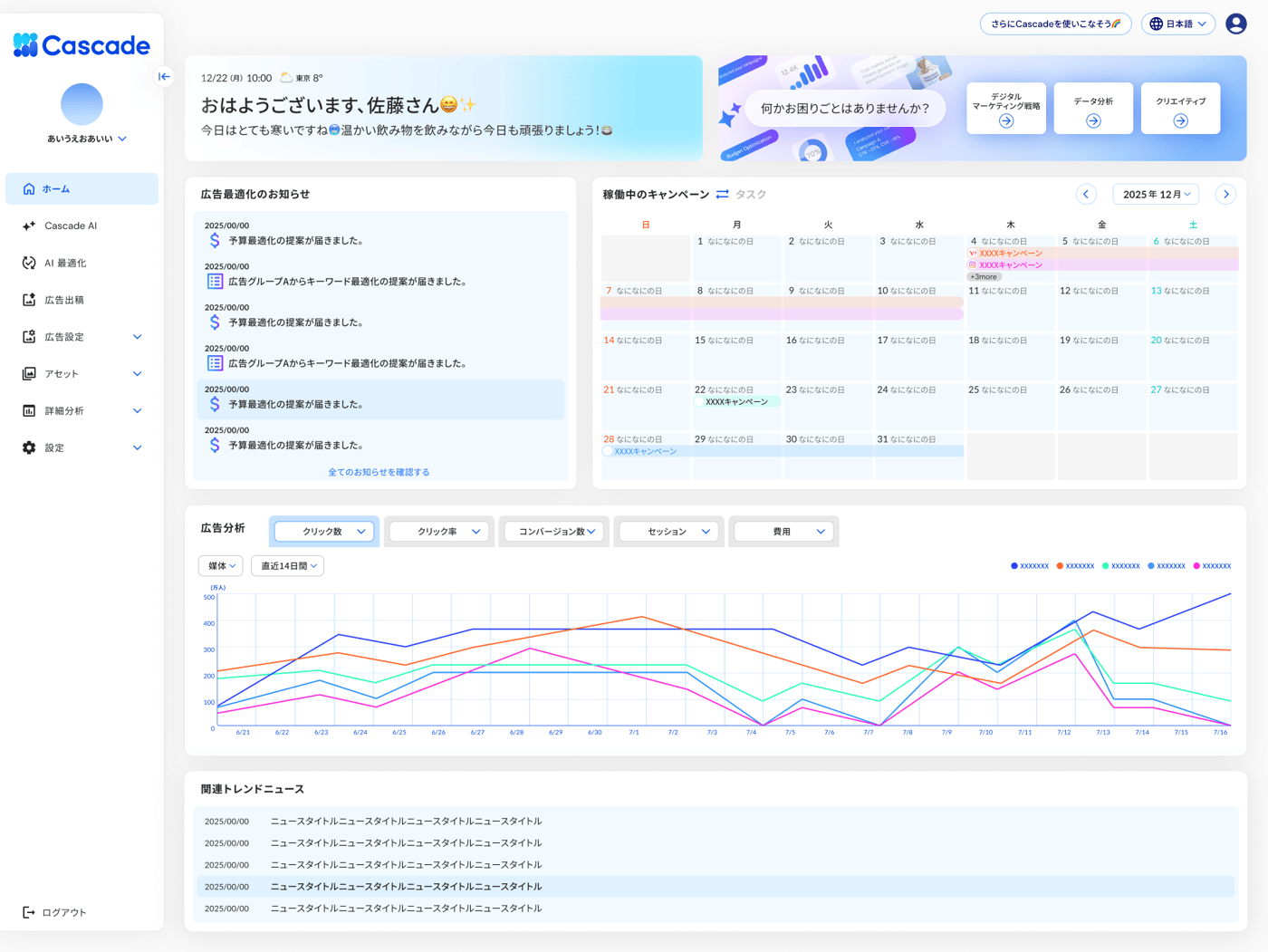This screenshot has height=952, width=1268.
Task: Click さらにCascadeを使いこなそう button
Action: coord(1055,24)
